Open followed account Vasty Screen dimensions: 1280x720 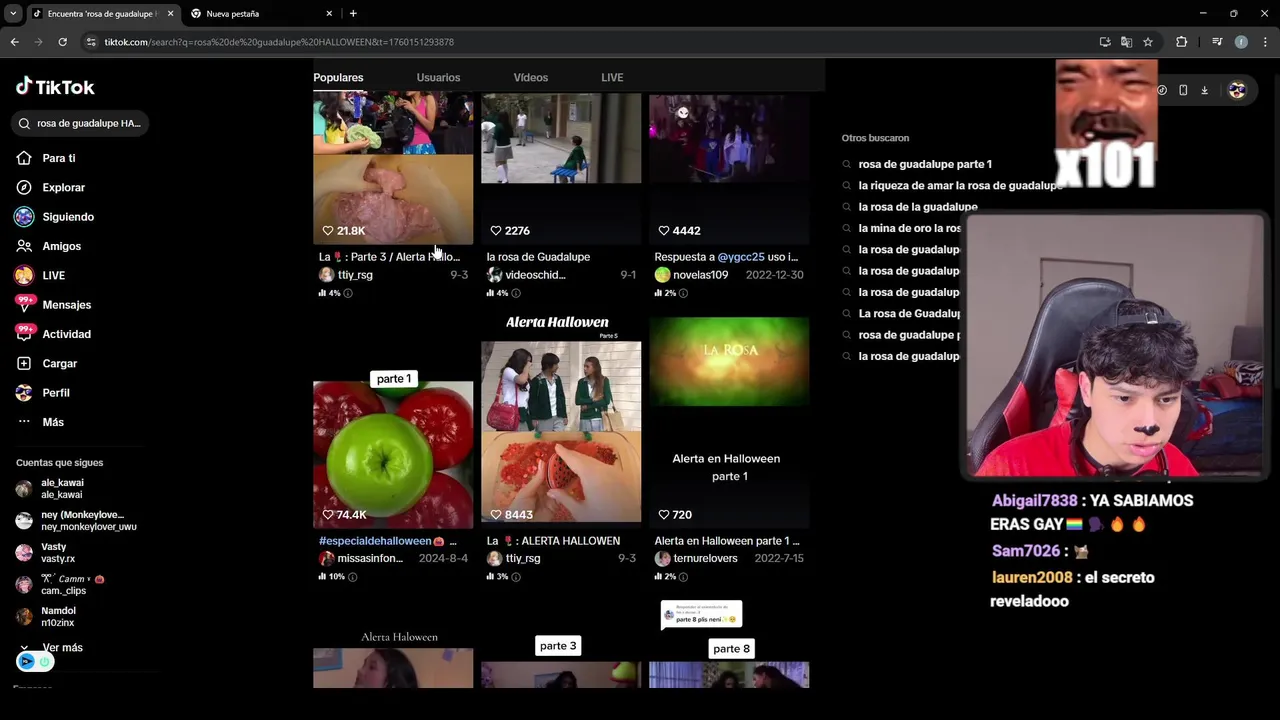(x=46, y=553)
